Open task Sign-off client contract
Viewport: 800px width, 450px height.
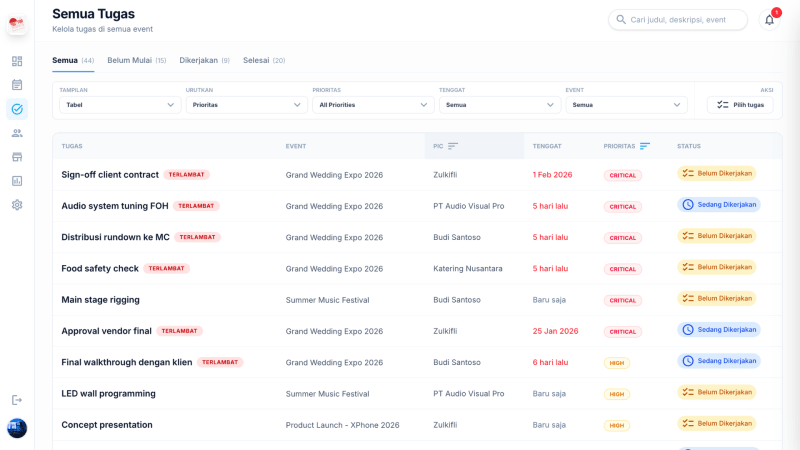point(110,174)
